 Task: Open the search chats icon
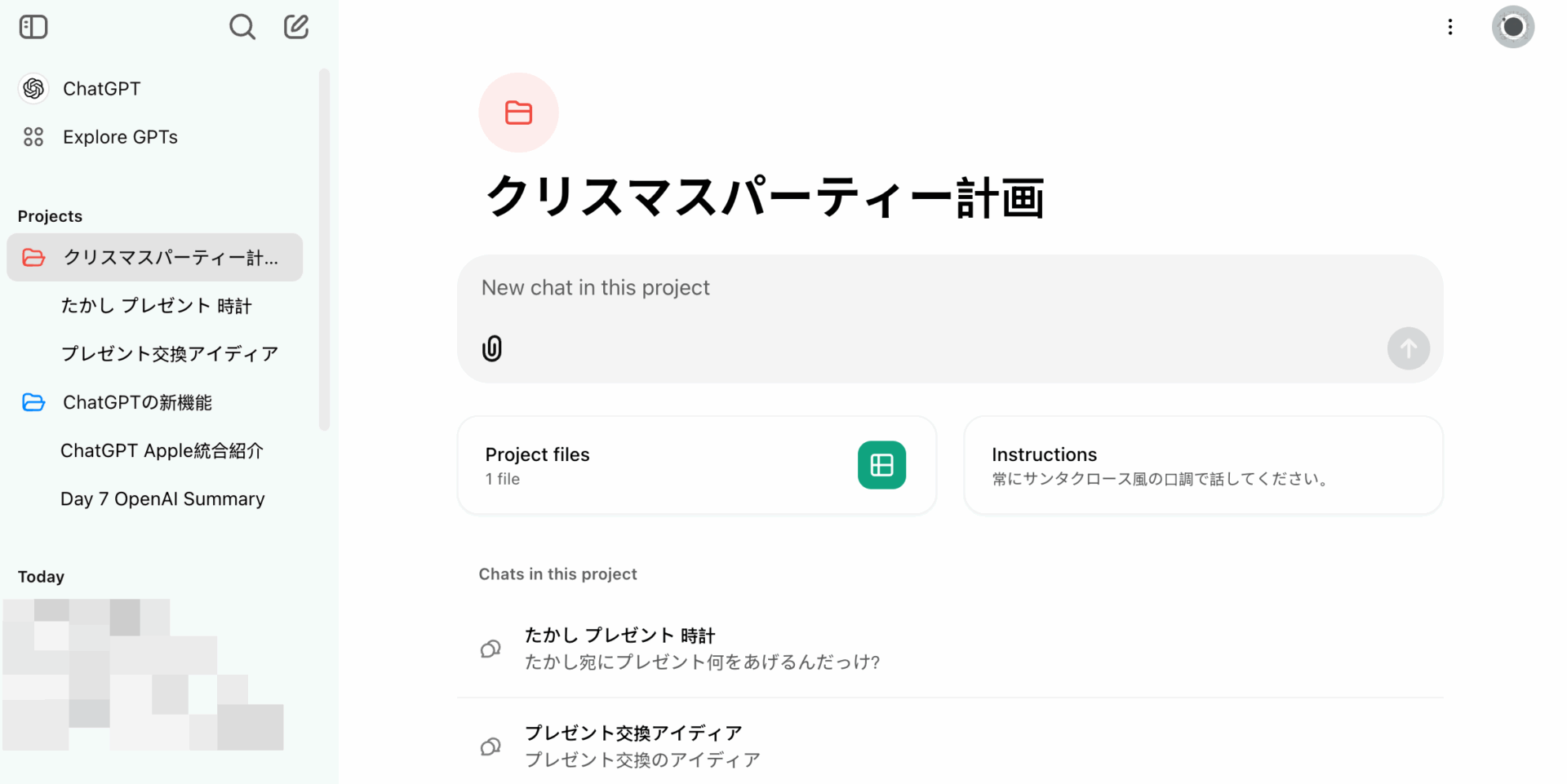(242, 27)
